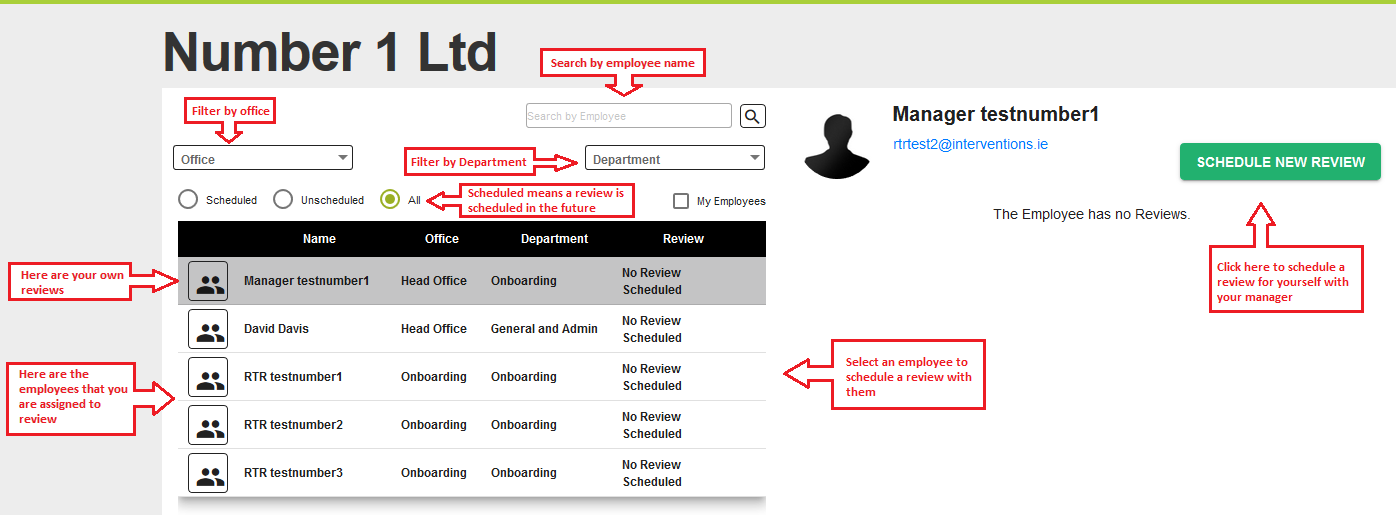Click the Name column header
The width and height of the screenshot is (1396, 515).
pyautogui.click(x=319, y=239)
